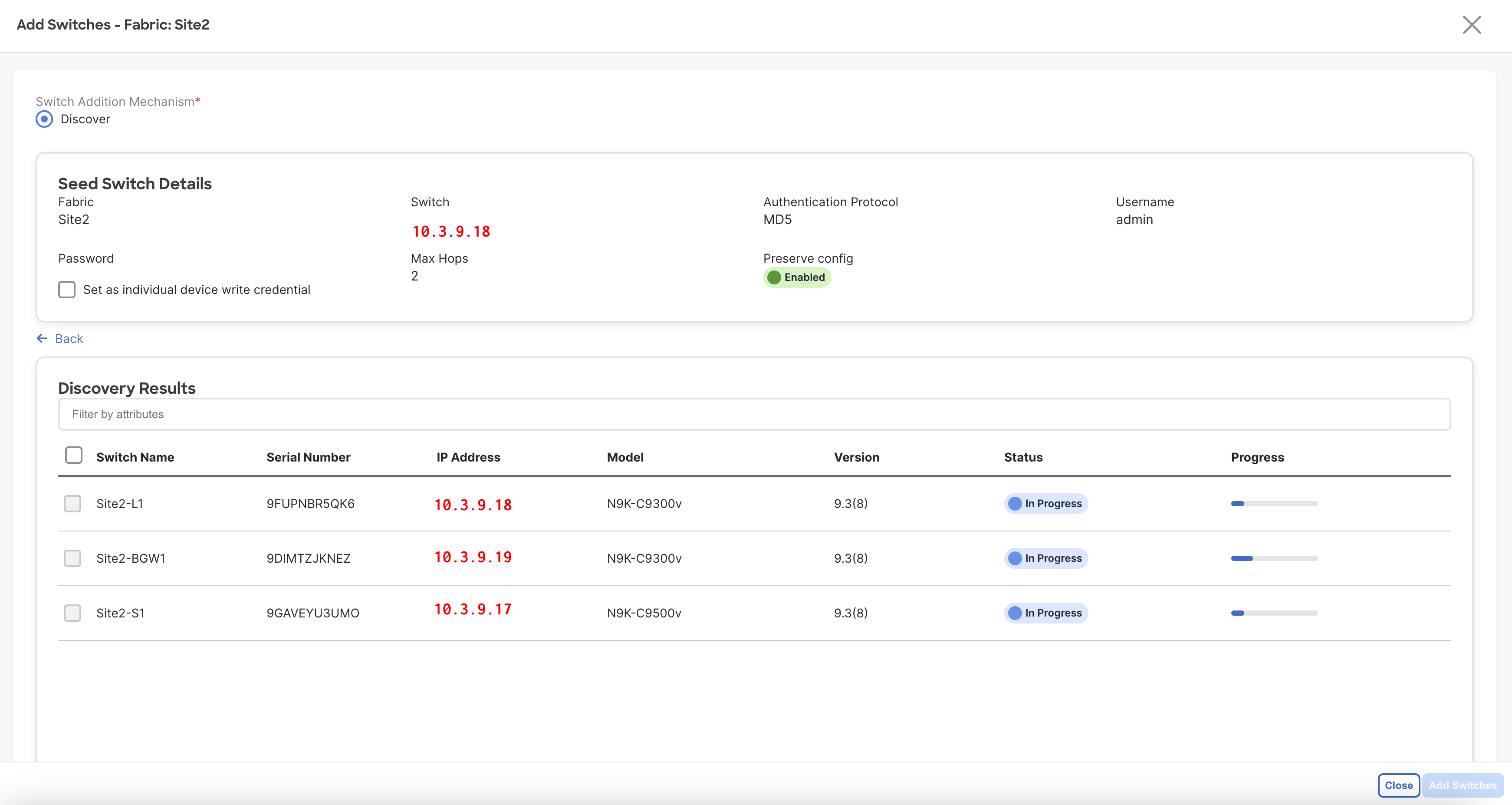Select switch name Site2-L1
This screenshot has height=805, width=1512.
[x=120, y=503]
